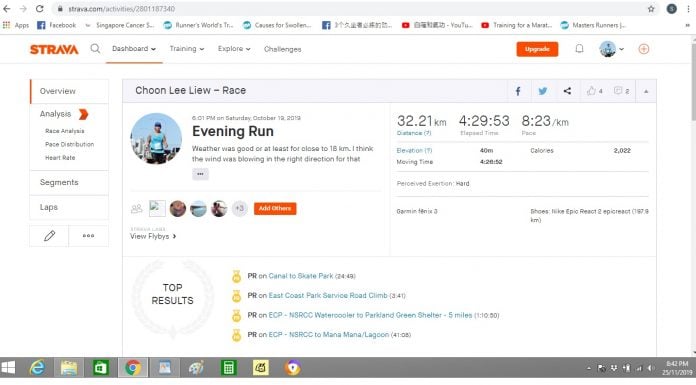Click the athlete profile photo
This screenshot has height=385, width=696.
[156, 139]
